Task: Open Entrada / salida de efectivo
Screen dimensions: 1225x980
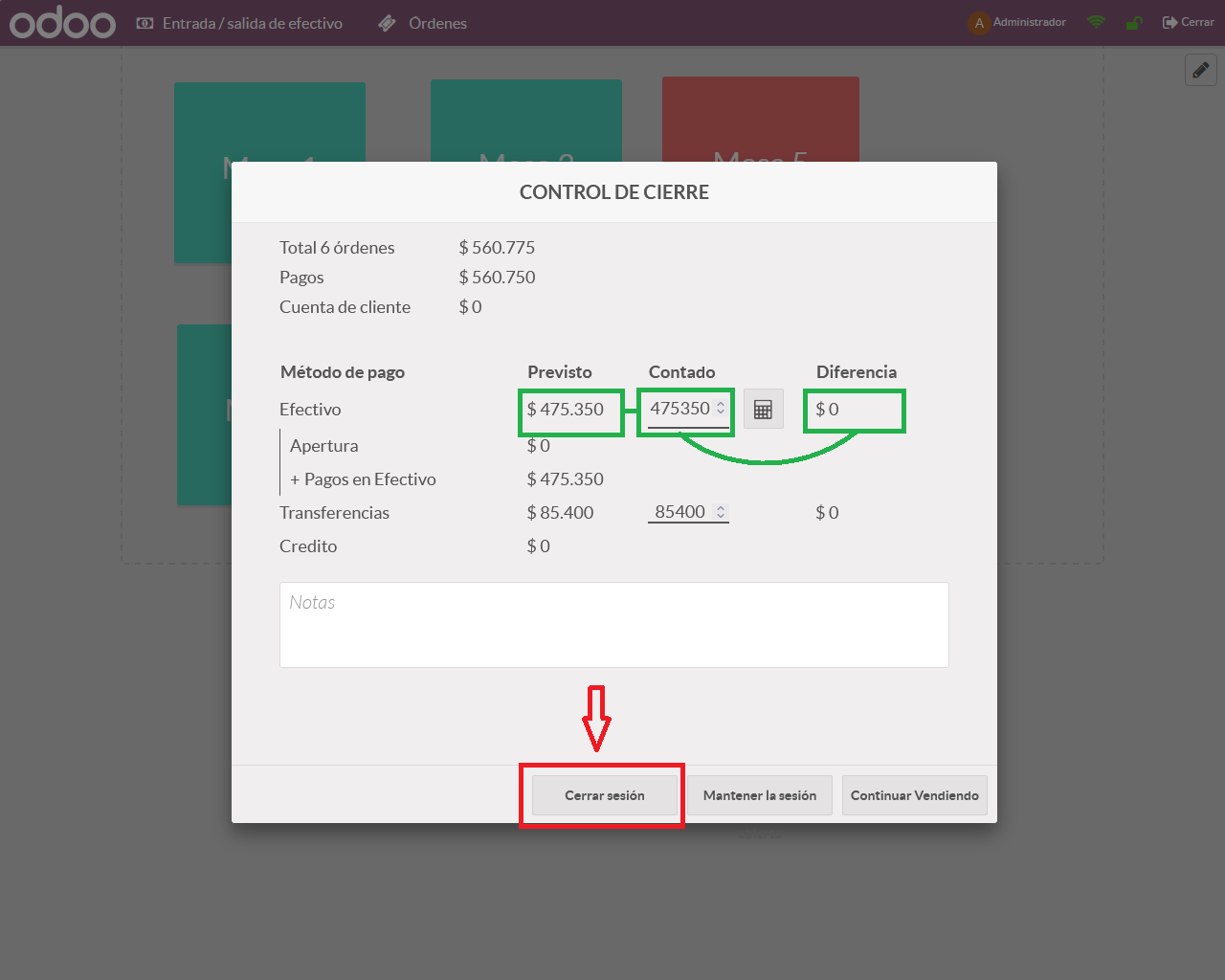Action: click(x=239, y=23)
